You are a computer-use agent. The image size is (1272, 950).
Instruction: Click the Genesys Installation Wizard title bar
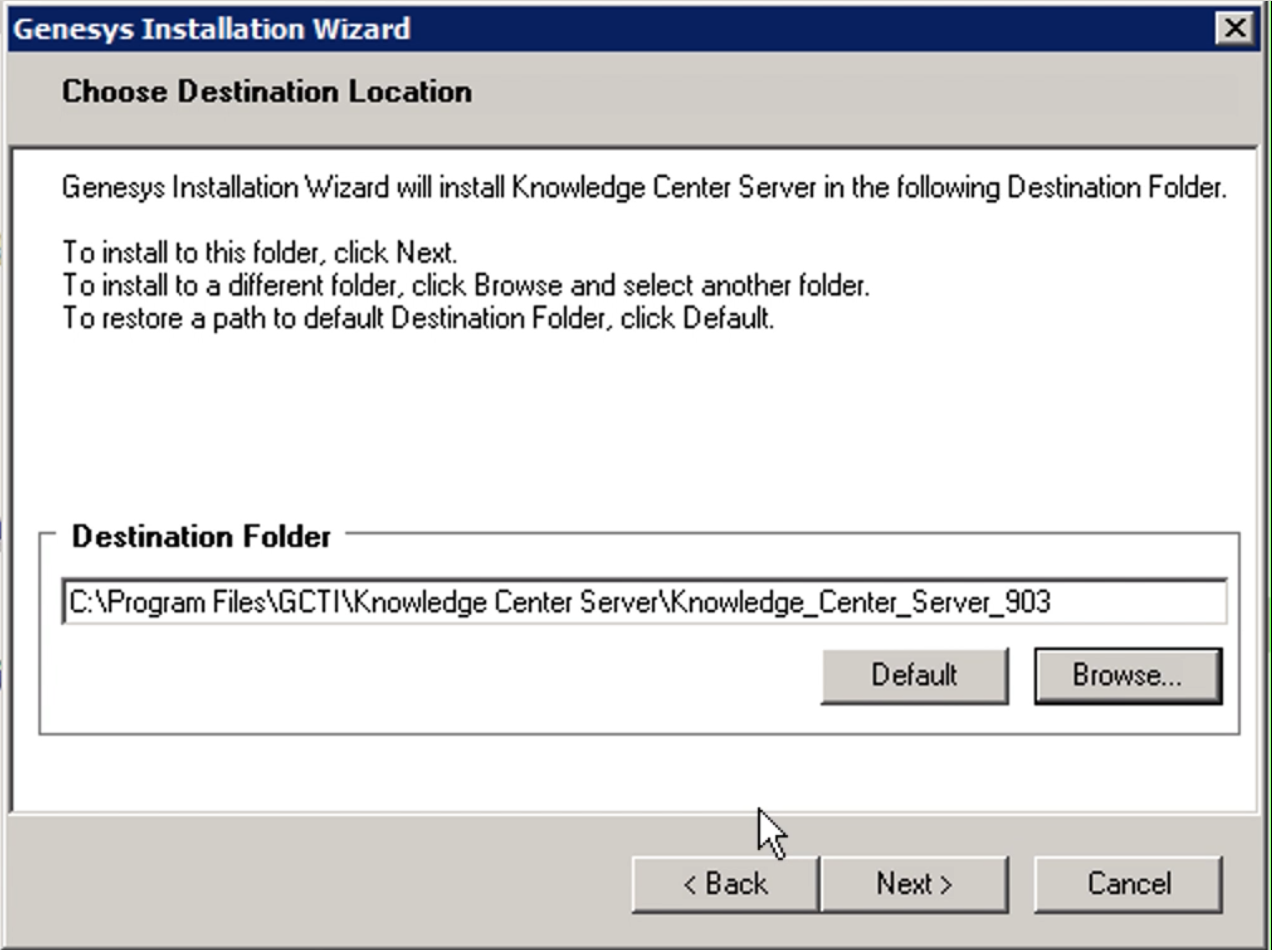click(x=600, y=29)
